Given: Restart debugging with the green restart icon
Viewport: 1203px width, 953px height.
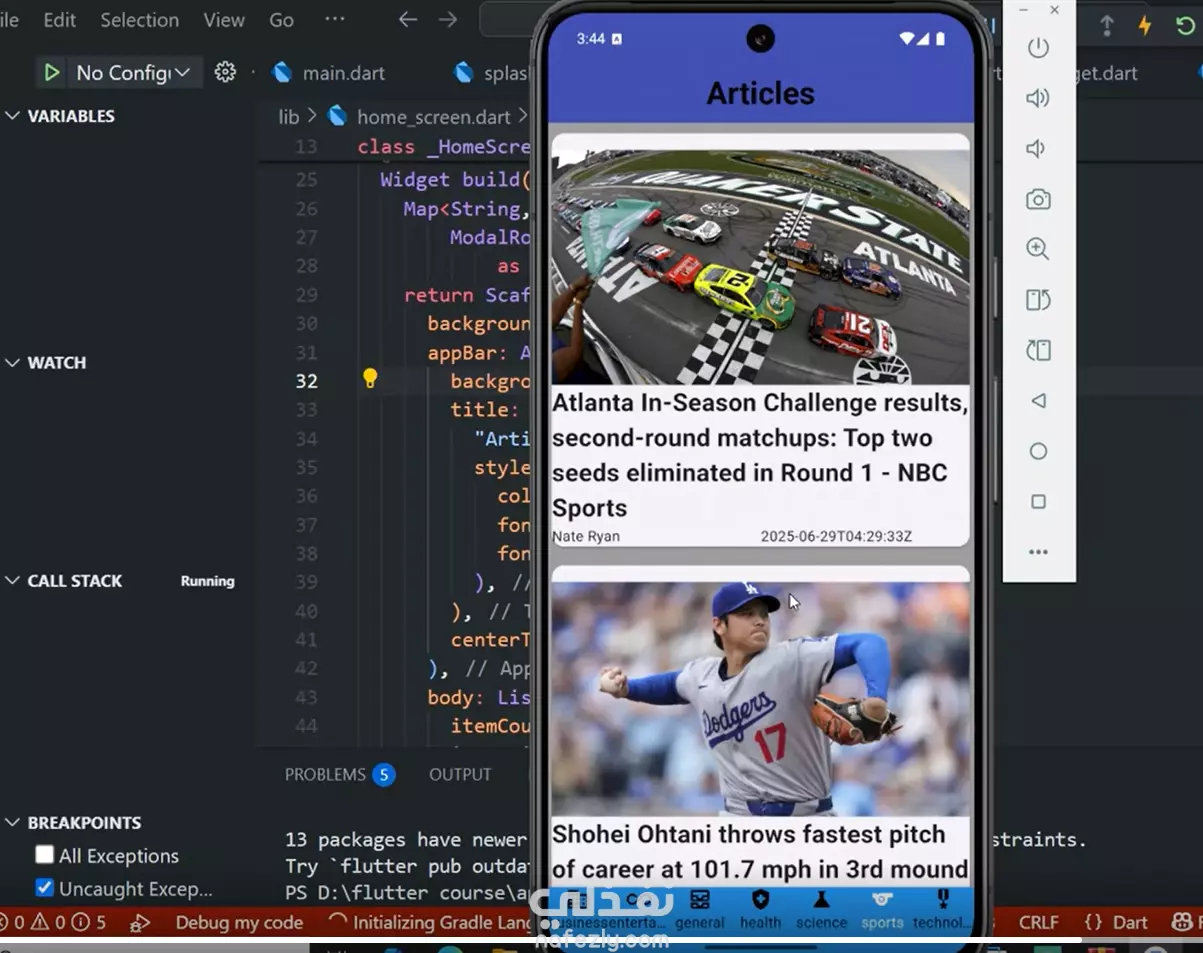Looking at the screenshot, I should coord(1185,26).
